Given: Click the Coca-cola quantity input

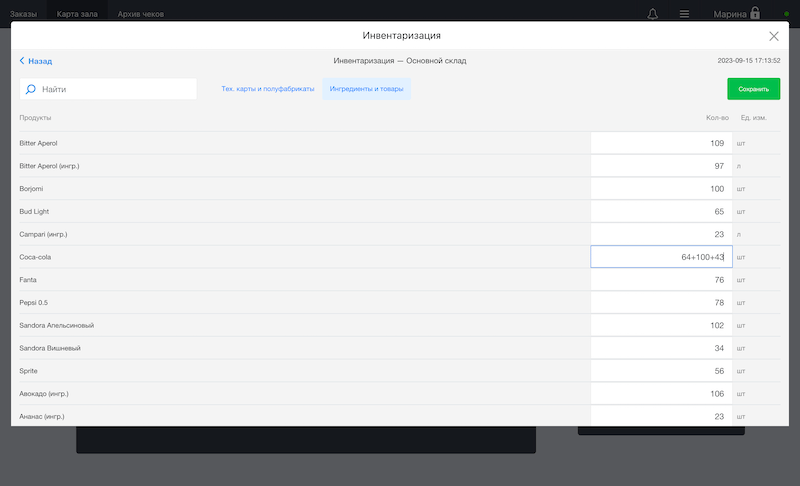Looking at the screenshot, I should [x=660, y=257].
